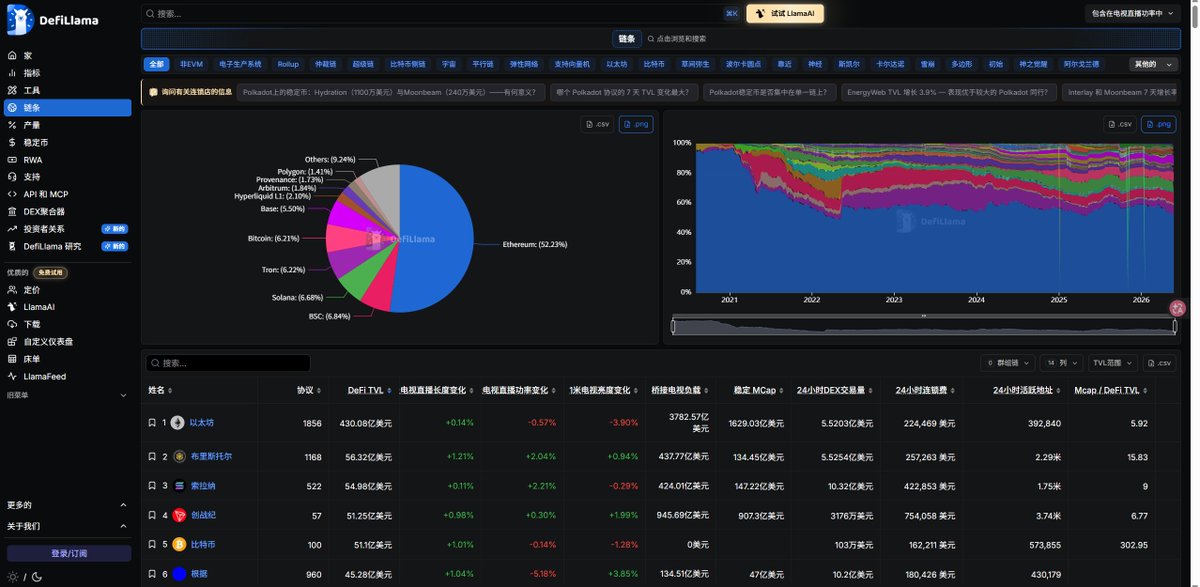The image size is (1200, 587).
Task: Download pie chart as .png
Action: click(635, 124)
